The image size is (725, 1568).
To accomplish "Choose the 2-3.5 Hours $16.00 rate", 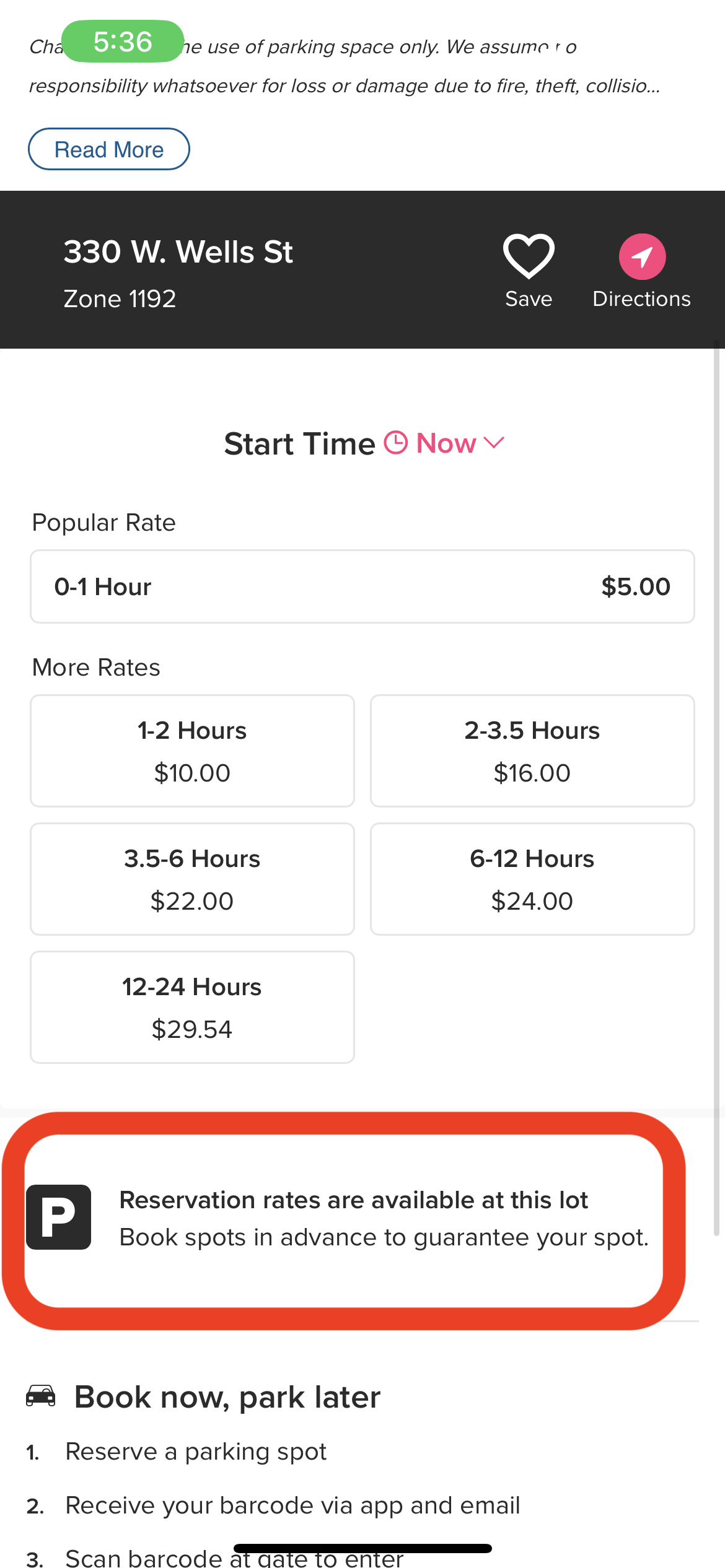I will (532, 751).
